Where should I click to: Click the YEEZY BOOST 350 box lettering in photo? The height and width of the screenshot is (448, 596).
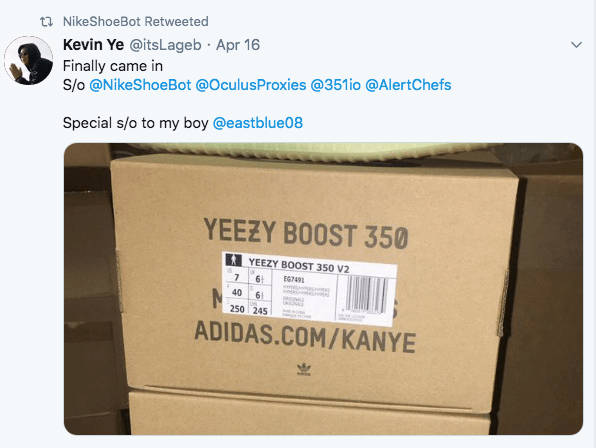306,233
